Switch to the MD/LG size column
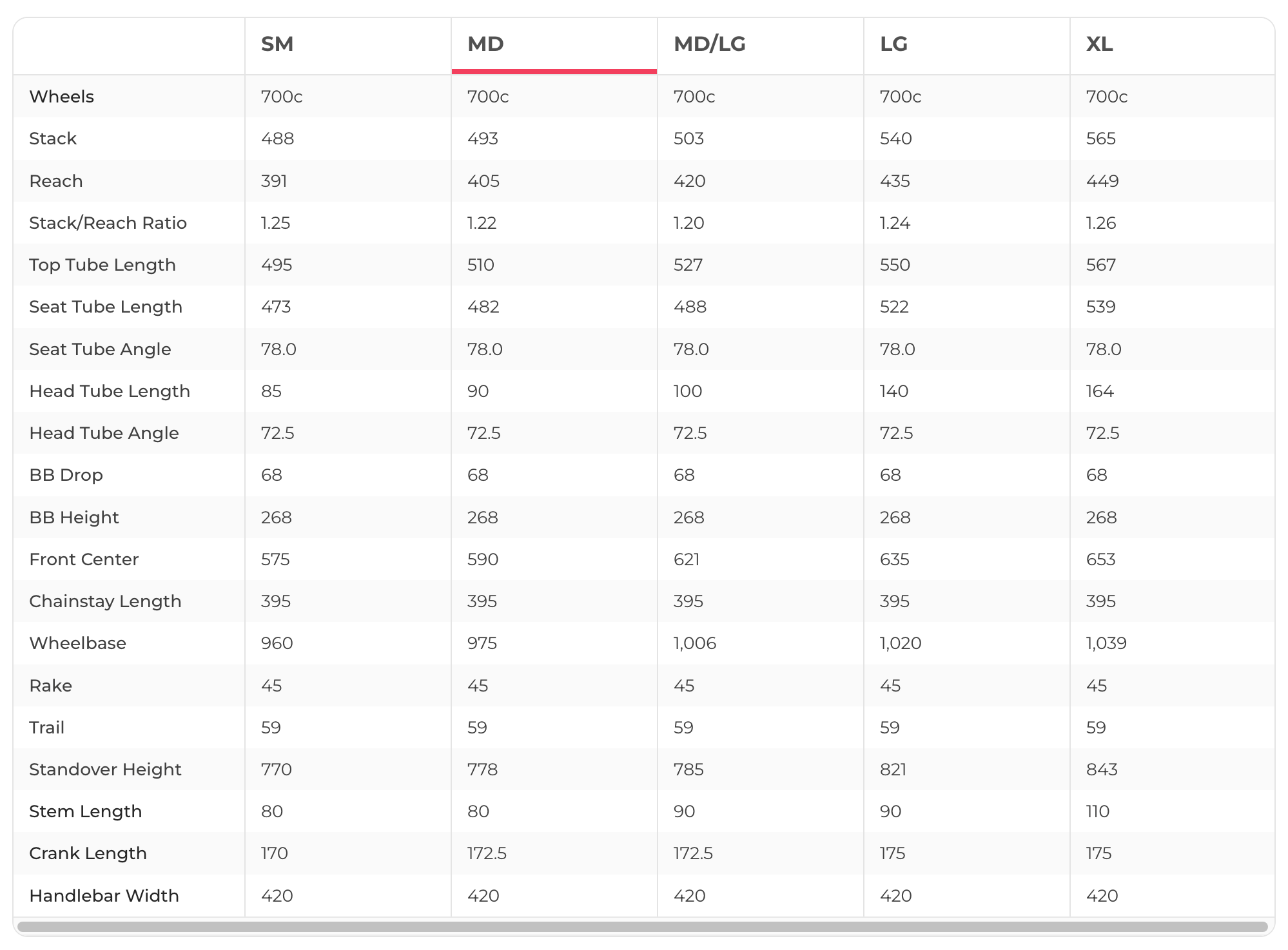This screenshot has height=950, width=1288. 709,44
